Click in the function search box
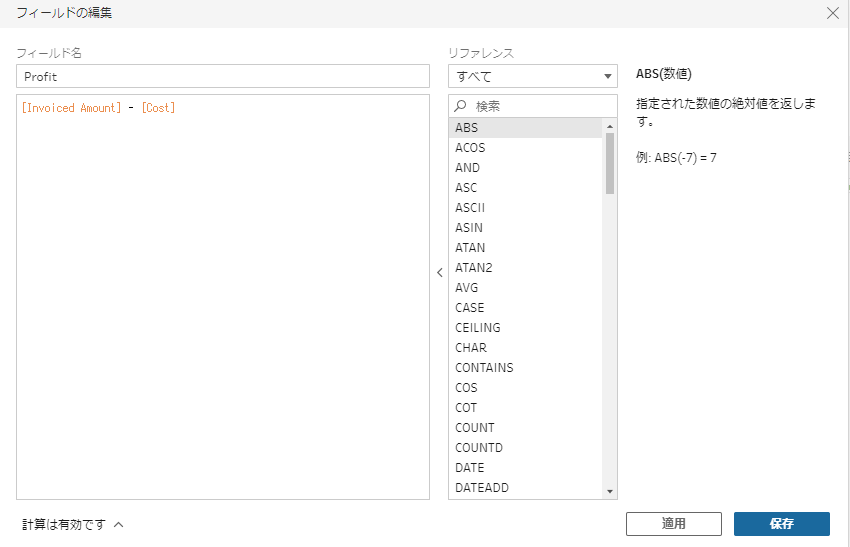850x547 pixels. (x=540, y=106)
